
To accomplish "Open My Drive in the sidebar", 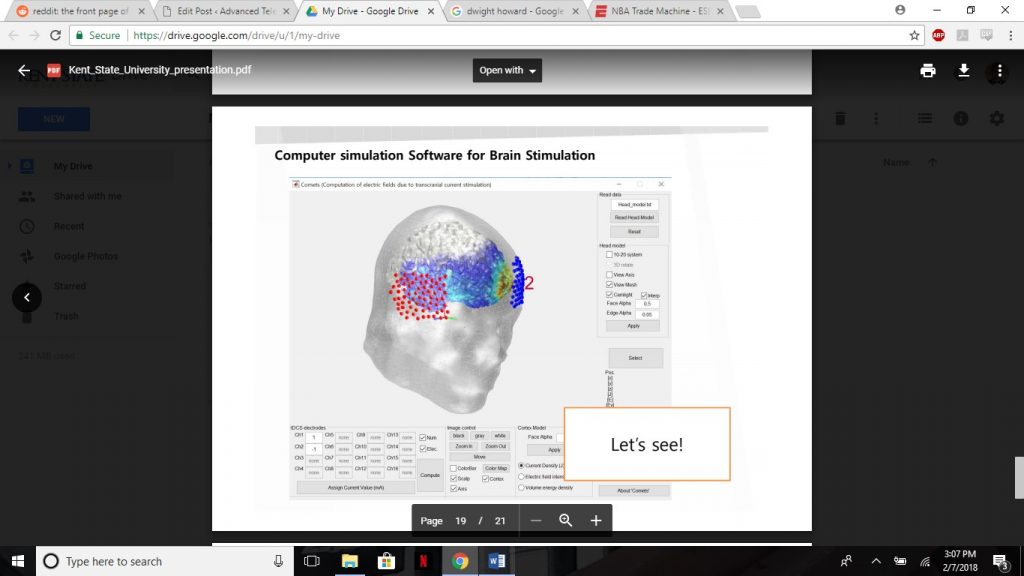I will point(72,166).
